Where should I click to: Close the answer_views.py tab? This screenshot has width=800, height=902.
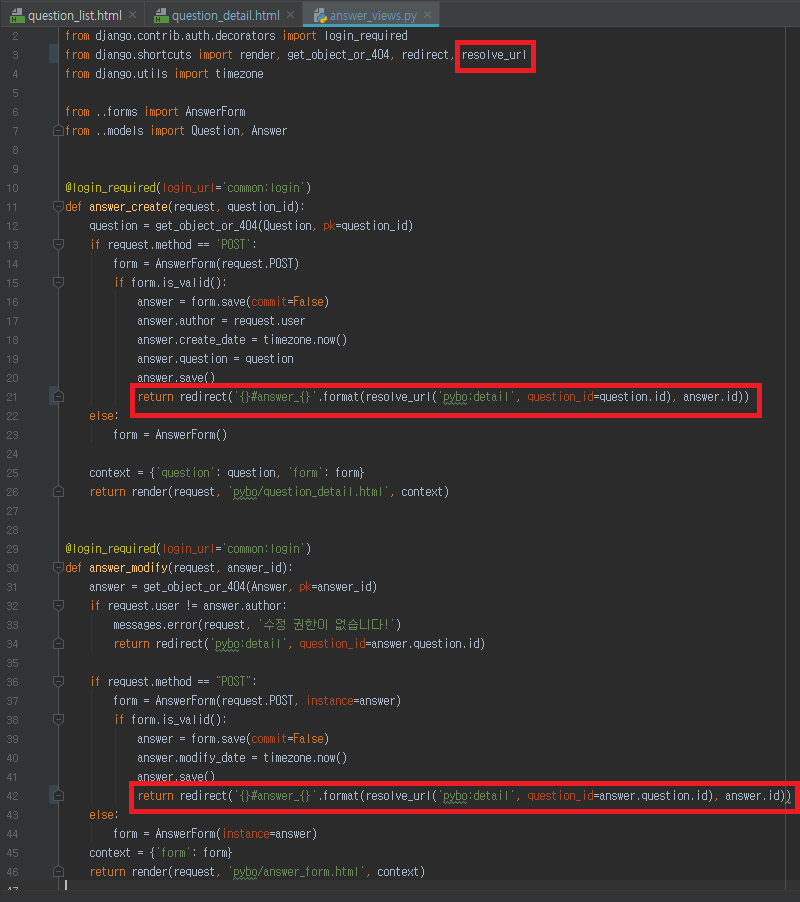pos(427,15)
